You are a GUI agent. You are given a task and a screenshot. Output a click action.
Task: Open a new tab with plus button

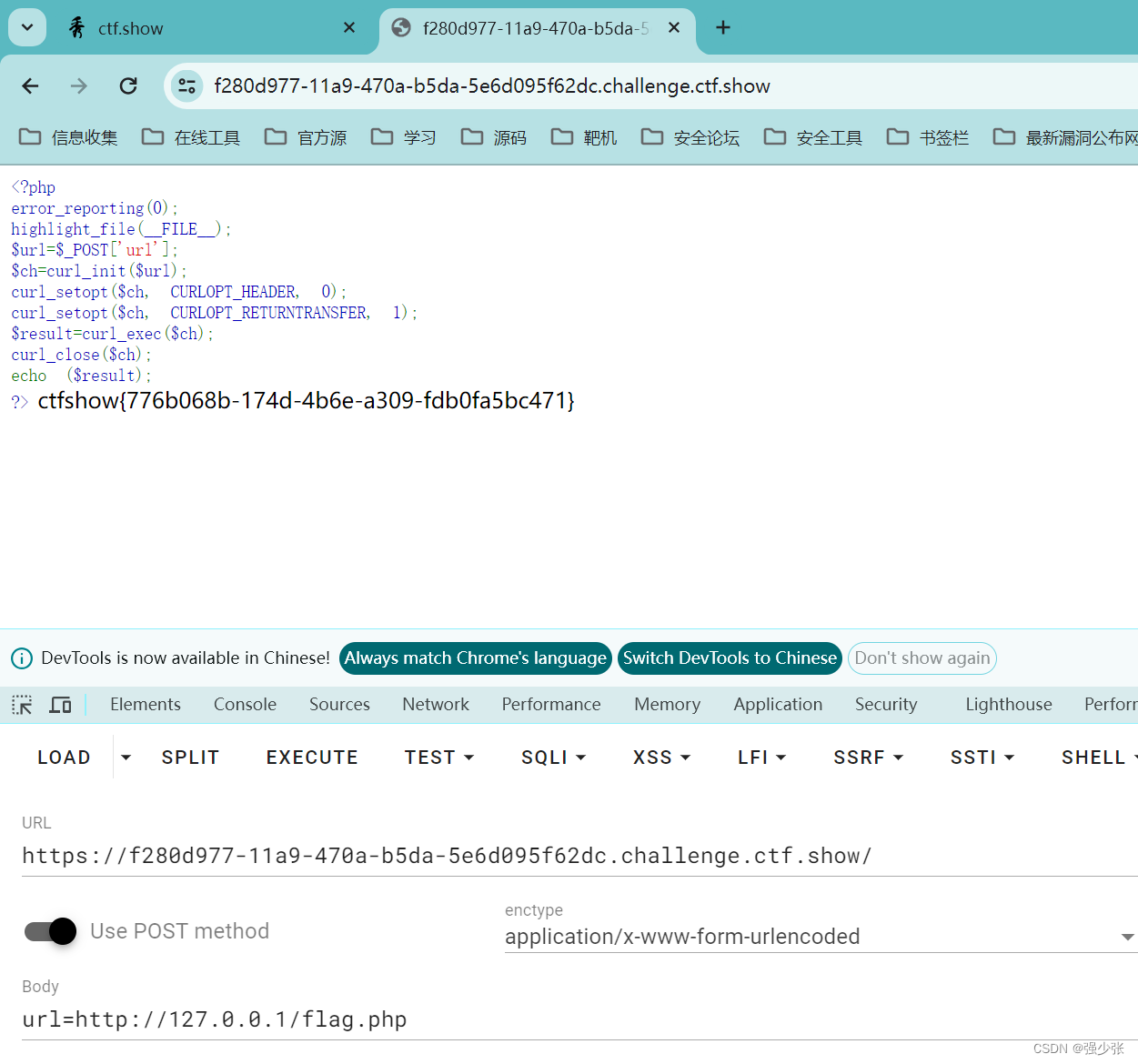723,27
